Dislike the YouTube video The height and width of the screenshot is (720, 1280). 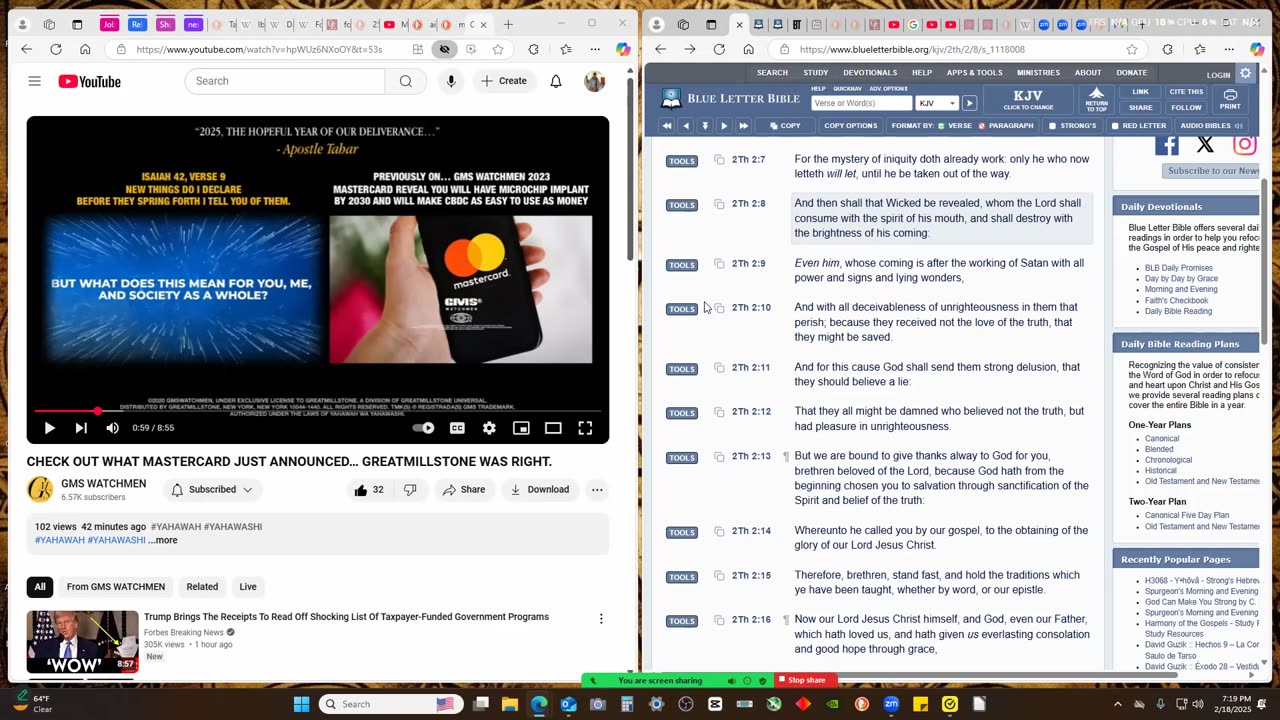(410, 490)
